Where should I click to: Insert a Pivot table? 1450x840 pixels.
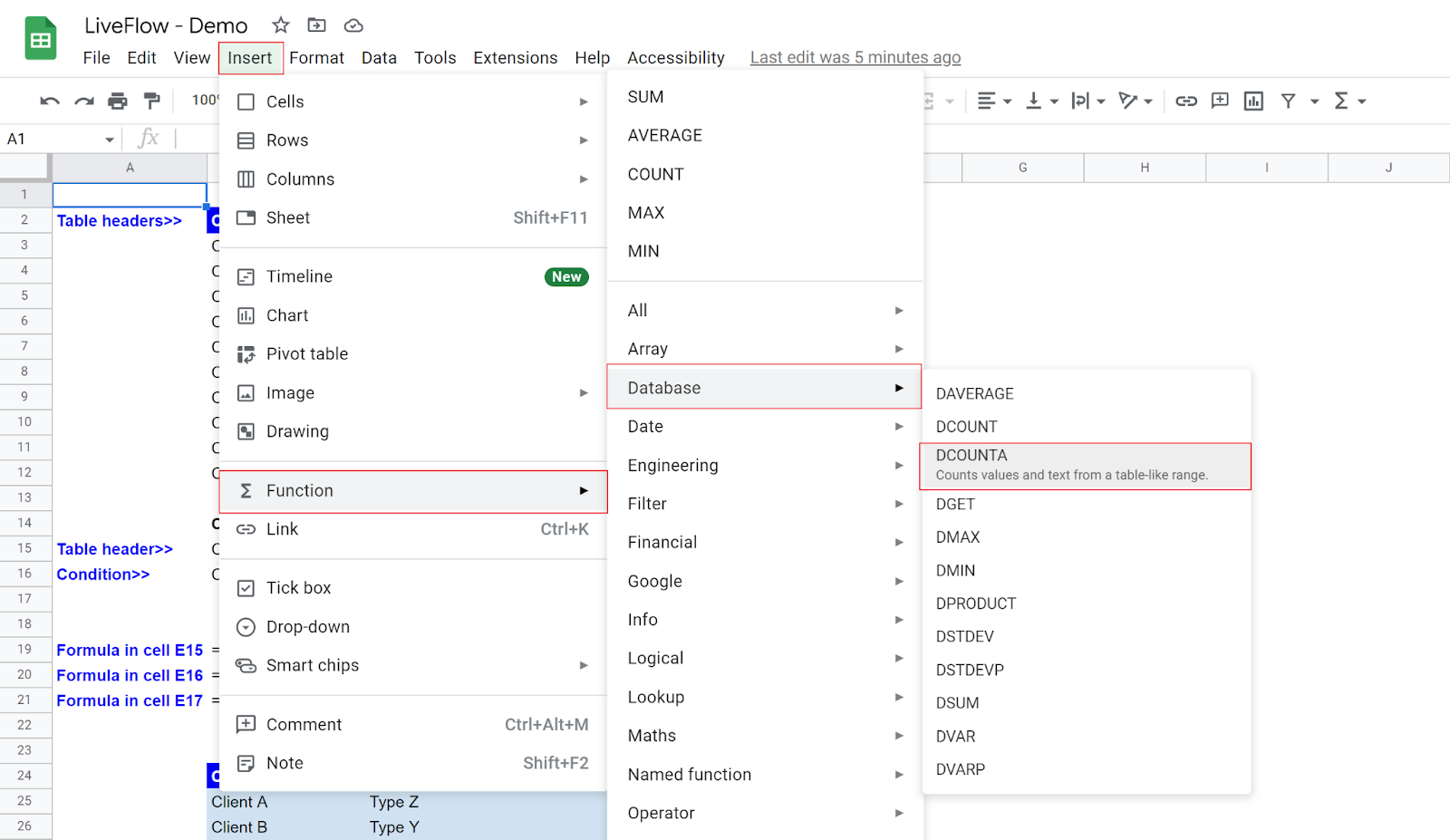click(412, 354)
